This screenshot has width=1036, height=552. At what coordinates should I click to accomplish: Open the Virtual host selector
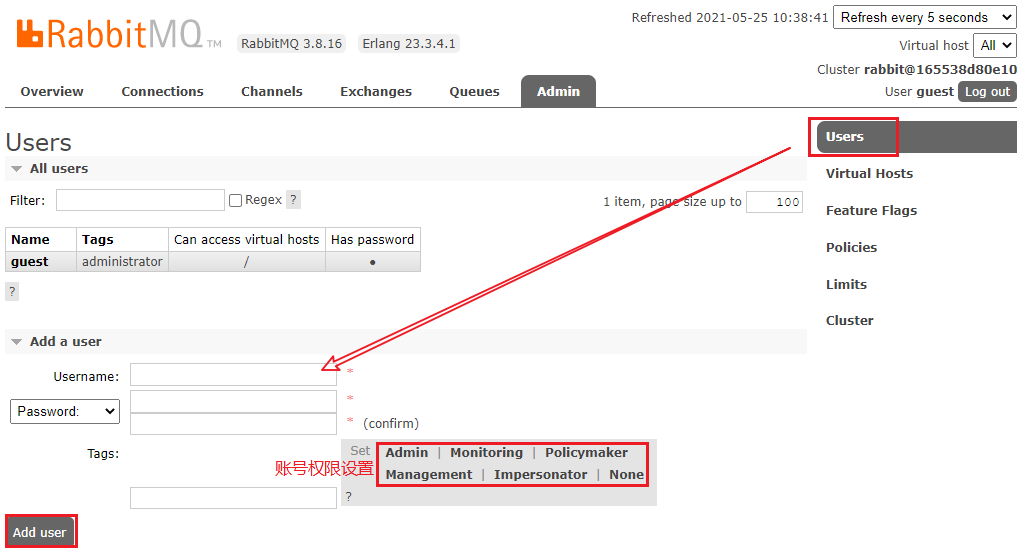click(995, 46)
